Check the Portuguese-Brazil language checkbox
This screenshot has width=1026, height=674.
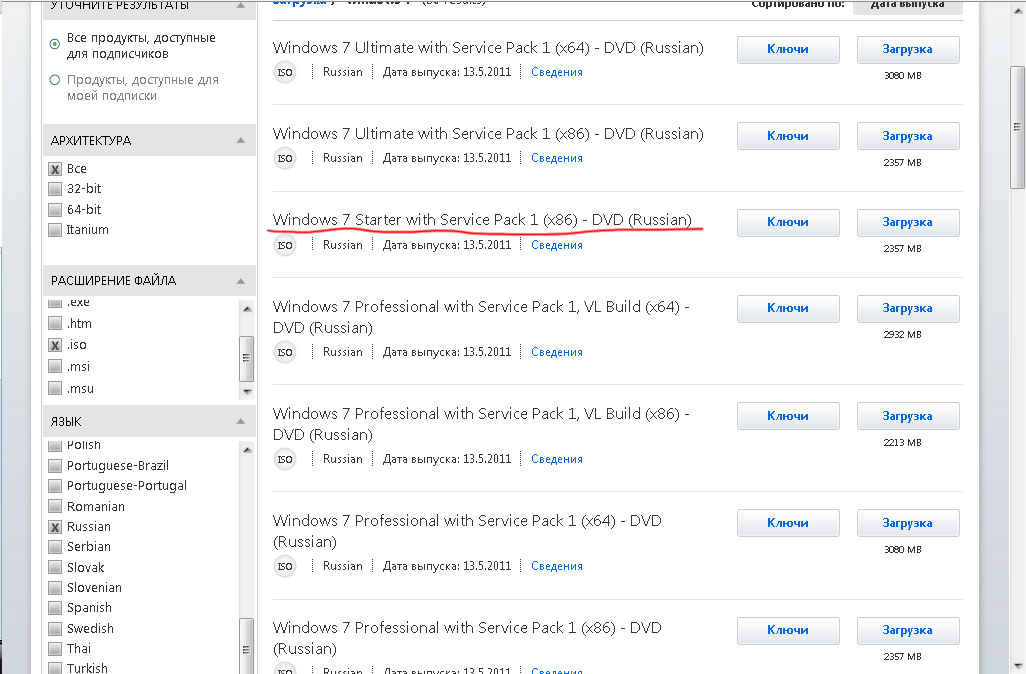coord(56,466)
